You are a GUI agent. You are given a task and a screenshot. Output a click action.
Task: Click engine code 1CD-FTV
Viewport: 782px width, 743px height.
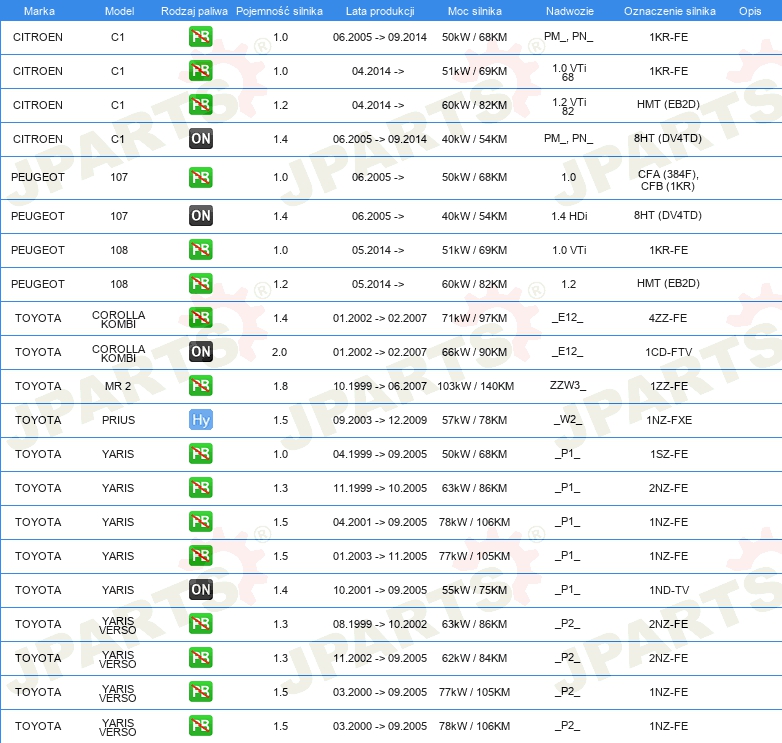pos(668,352)
